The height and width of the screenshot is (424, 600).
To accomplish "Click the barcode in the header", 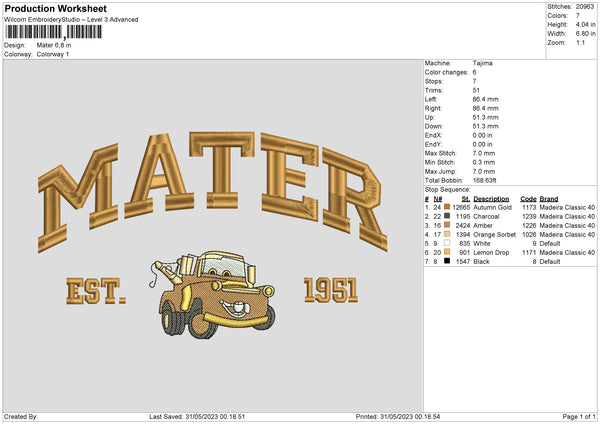I will (54, 32).
